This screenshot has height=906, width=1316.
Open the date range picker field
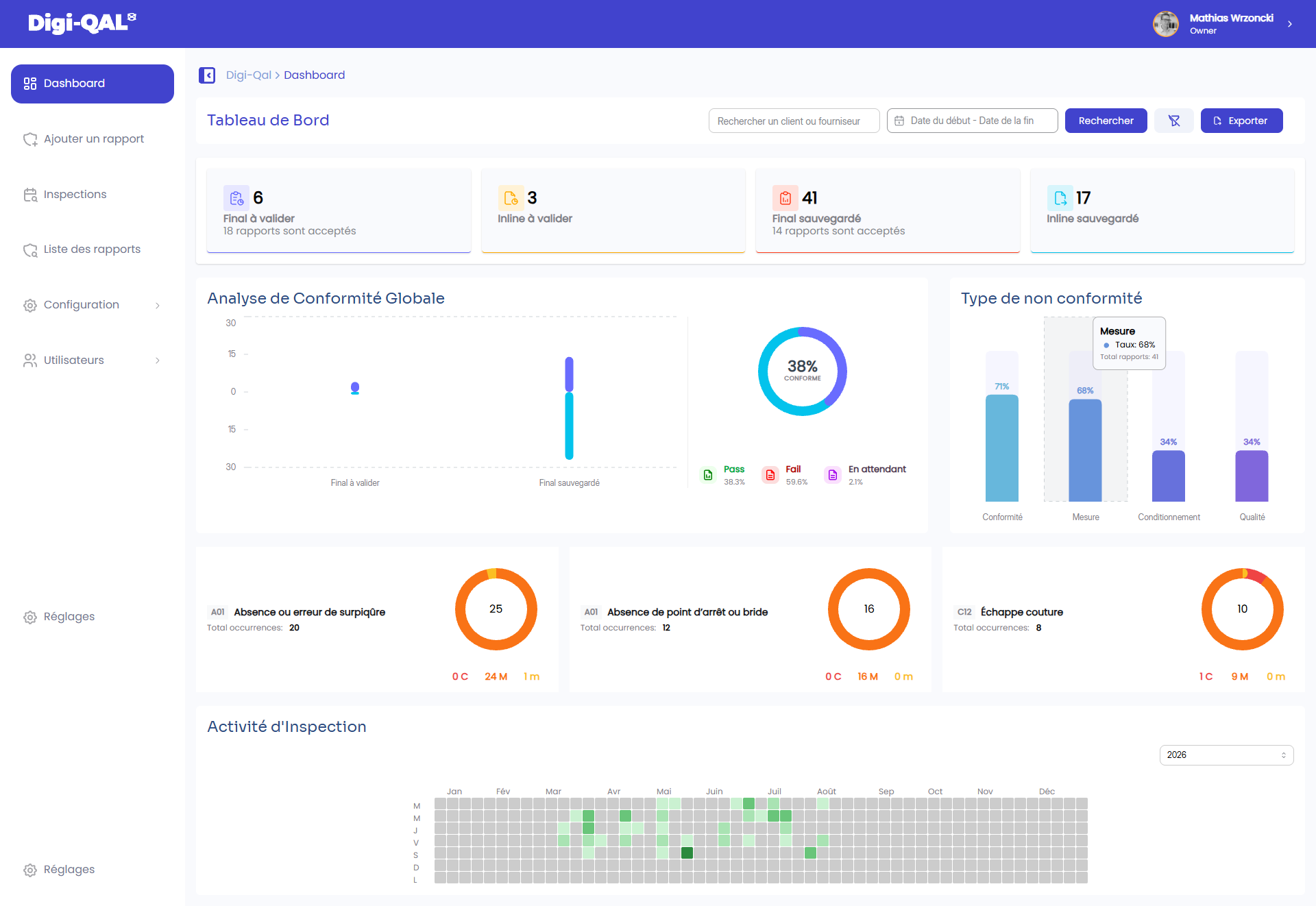973,121
